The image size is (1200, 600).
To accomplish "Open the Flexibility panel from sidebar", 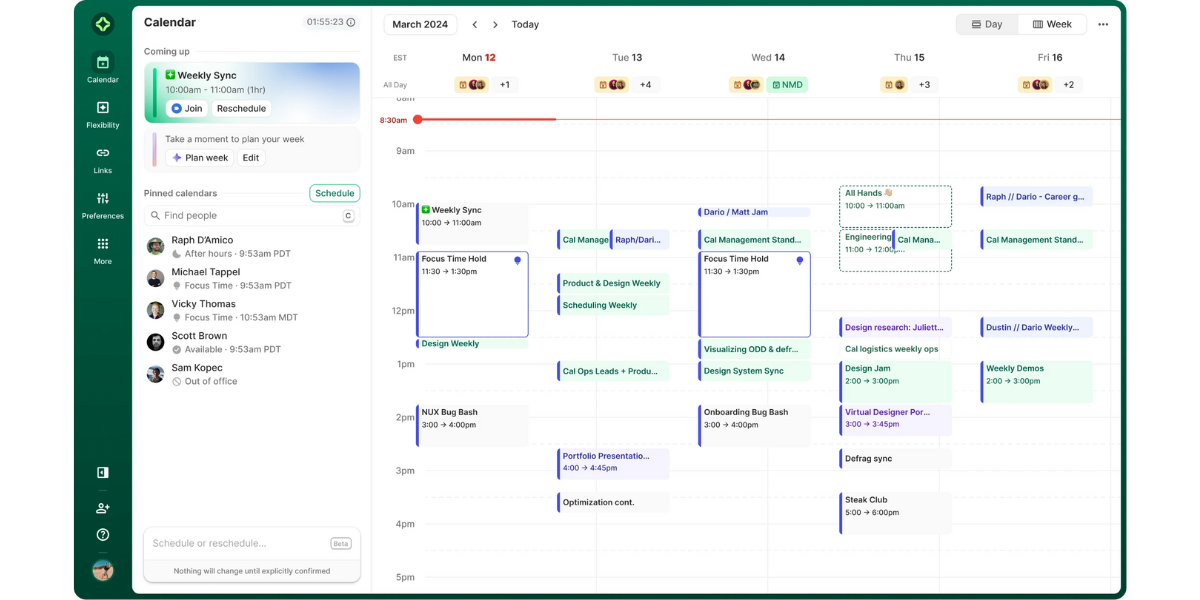I will [102, 107].
